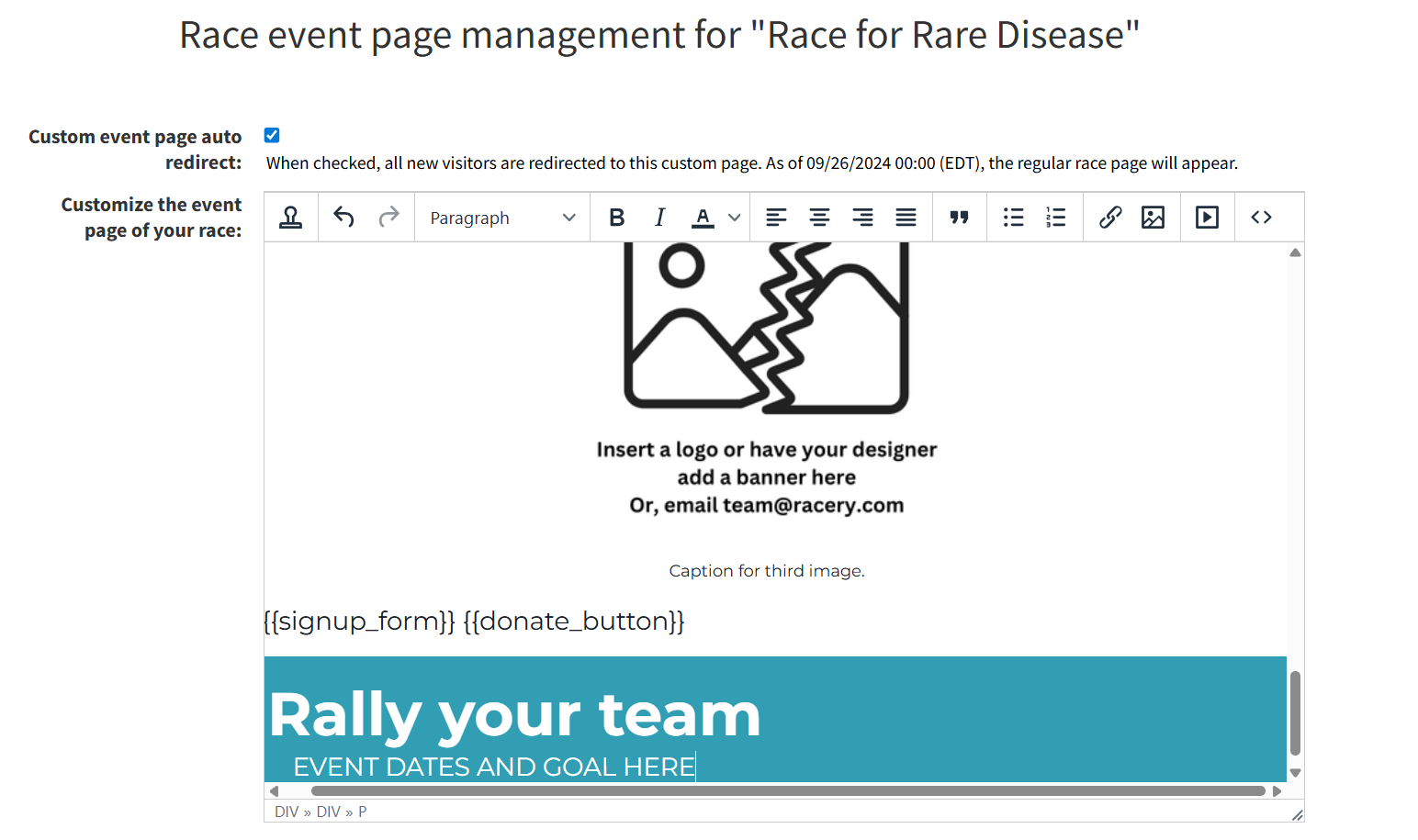Pick a font color with the A swatch
Viewport: 1418px width, 840px height.
pos(702,217)
